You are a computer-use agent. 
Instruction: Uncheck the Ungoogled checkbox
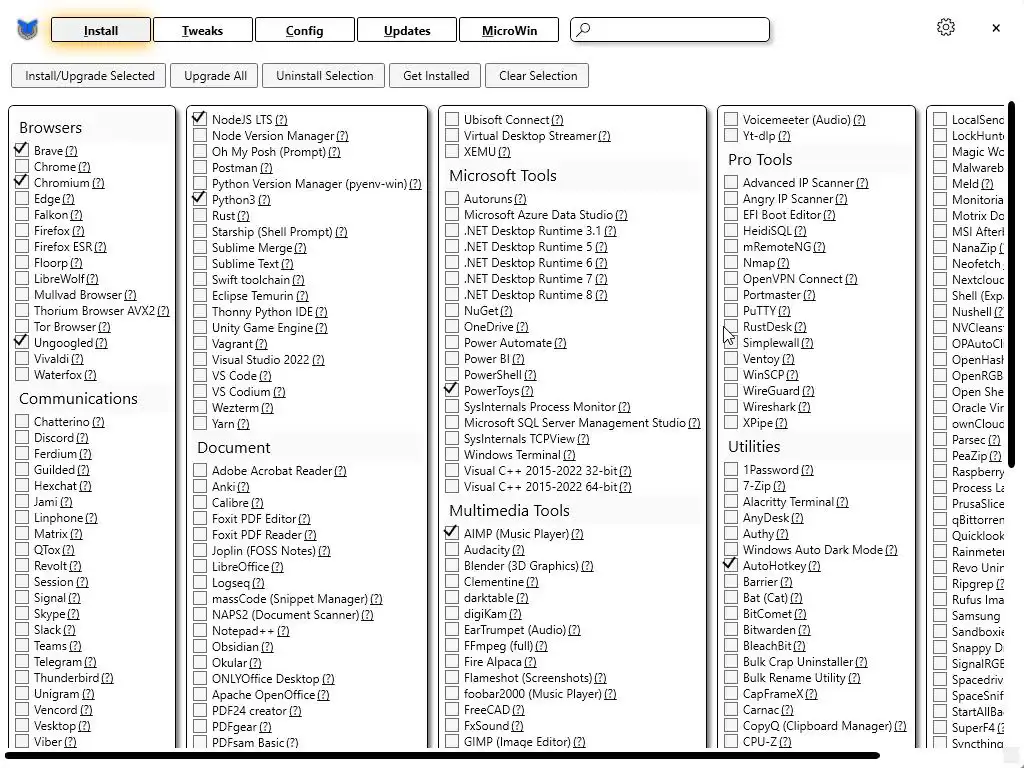pos(22,342)
